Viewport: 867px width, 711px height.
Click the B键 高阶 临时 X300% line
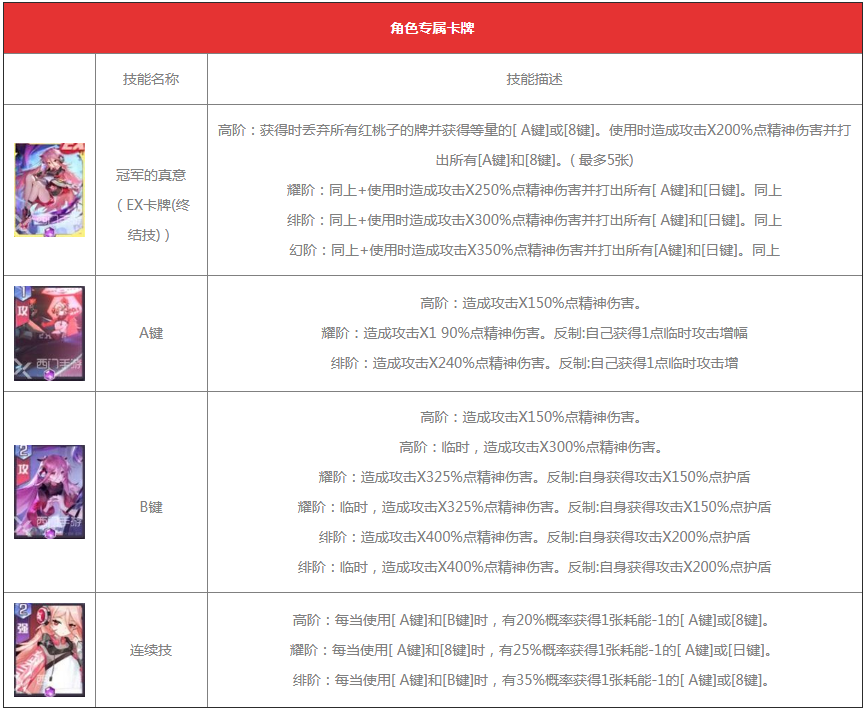point(534,447)
